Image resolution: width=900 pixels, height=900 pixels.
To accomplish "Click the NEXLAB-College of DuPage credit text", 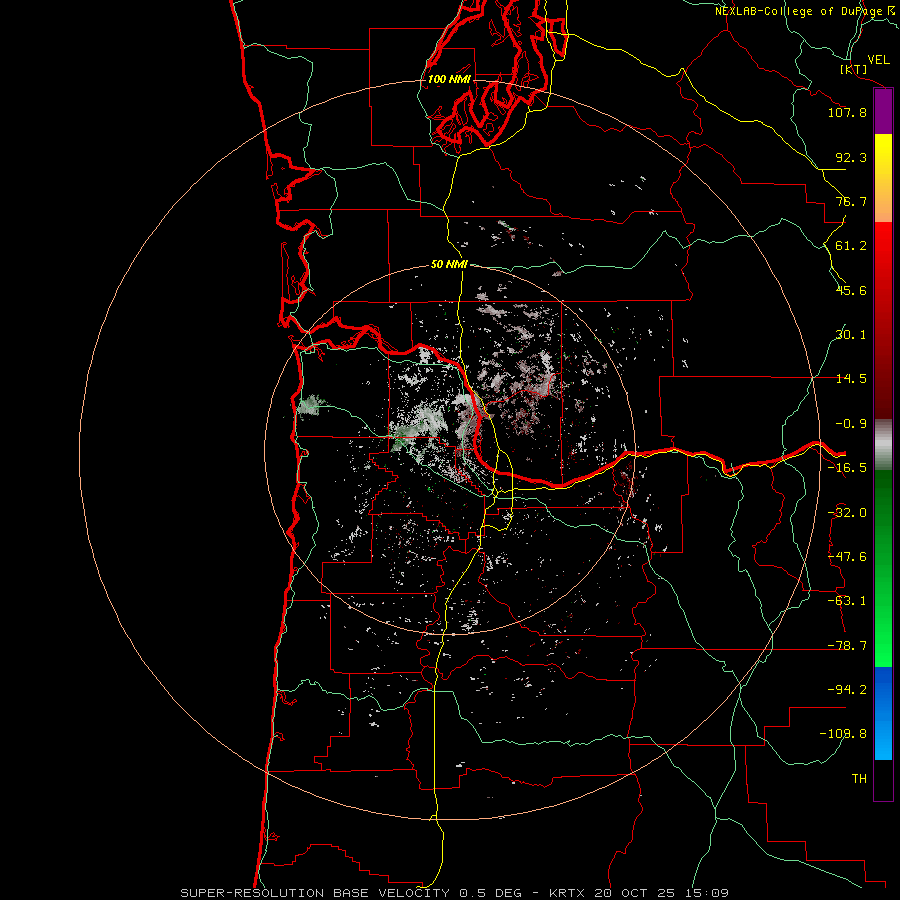I will (x=806, y=11).
